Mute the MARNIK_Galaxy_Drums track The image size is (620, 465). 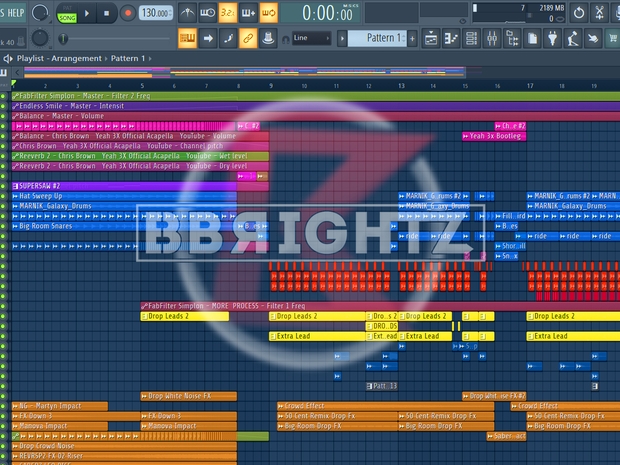pyautogui.click(x=4, y=206)
